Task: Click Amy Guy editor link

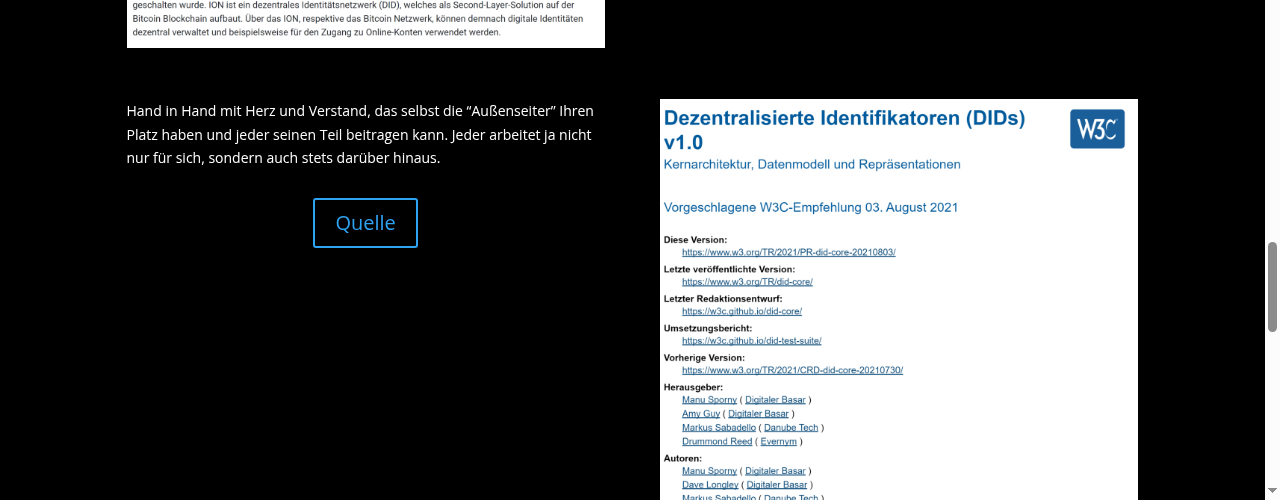Action: (701, 413)
